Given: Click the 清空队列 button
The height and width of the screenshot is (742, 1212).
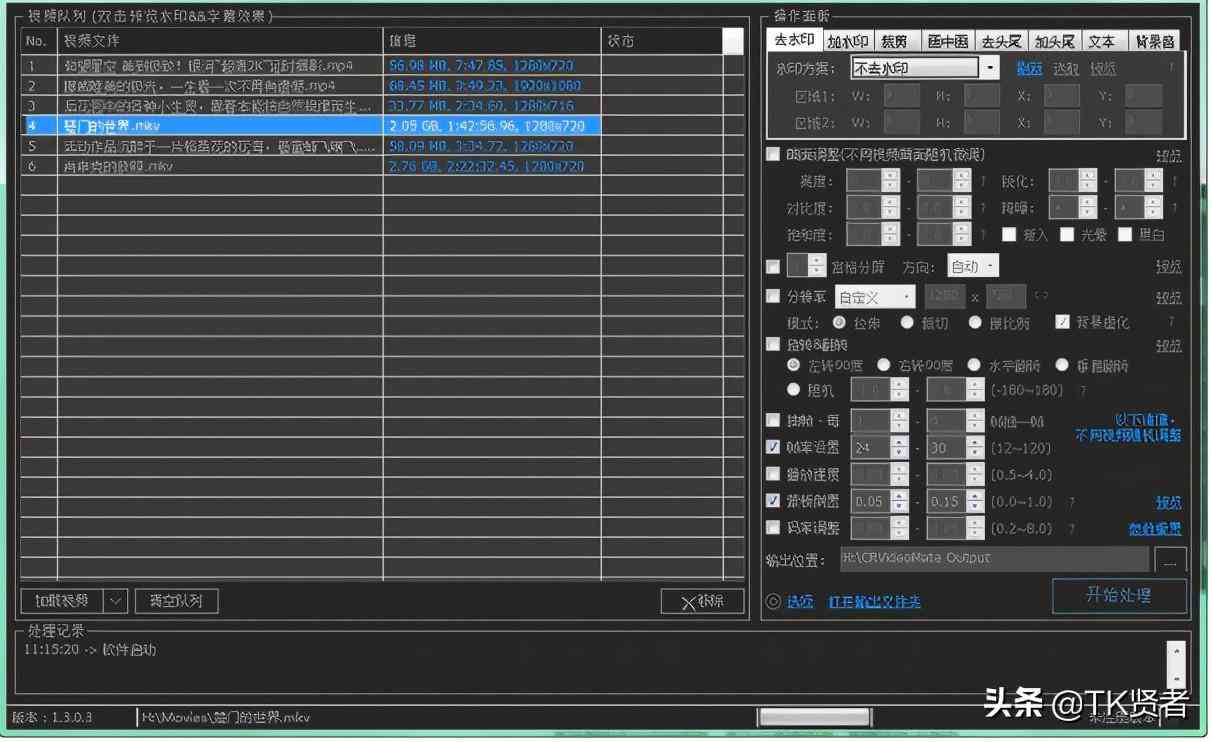Looking at the screenshot, I should [176, 601].
